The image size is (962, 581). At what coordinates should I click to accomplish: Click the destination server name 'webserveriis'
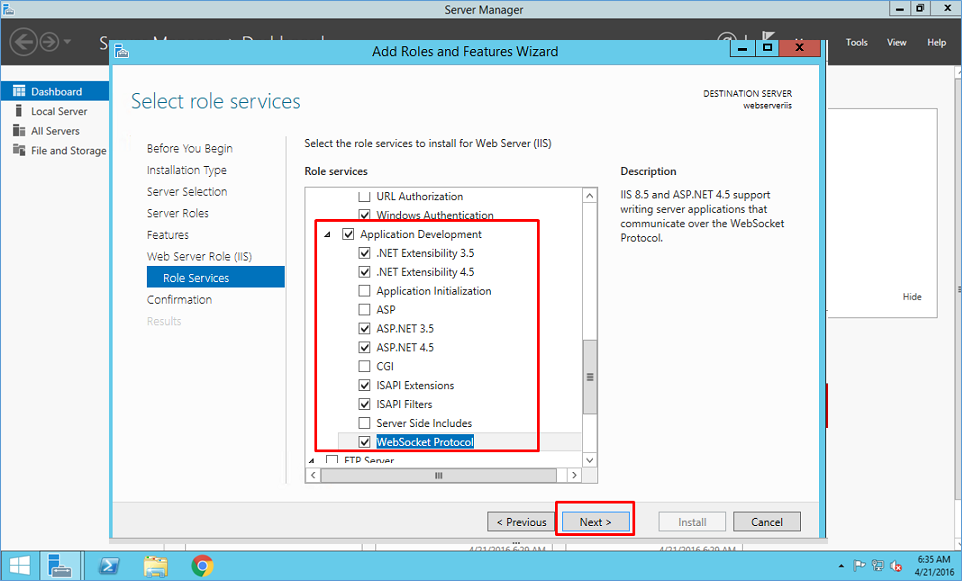[767, 106]
